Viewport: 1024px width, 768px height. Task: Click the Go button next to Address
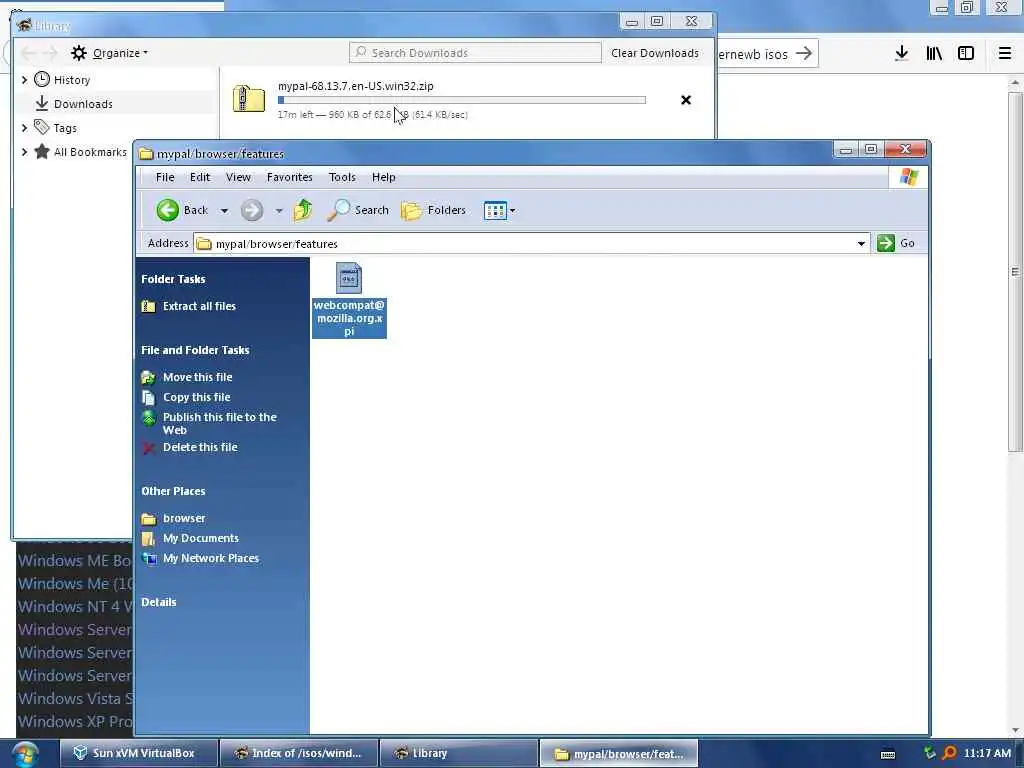coord(896,243)
